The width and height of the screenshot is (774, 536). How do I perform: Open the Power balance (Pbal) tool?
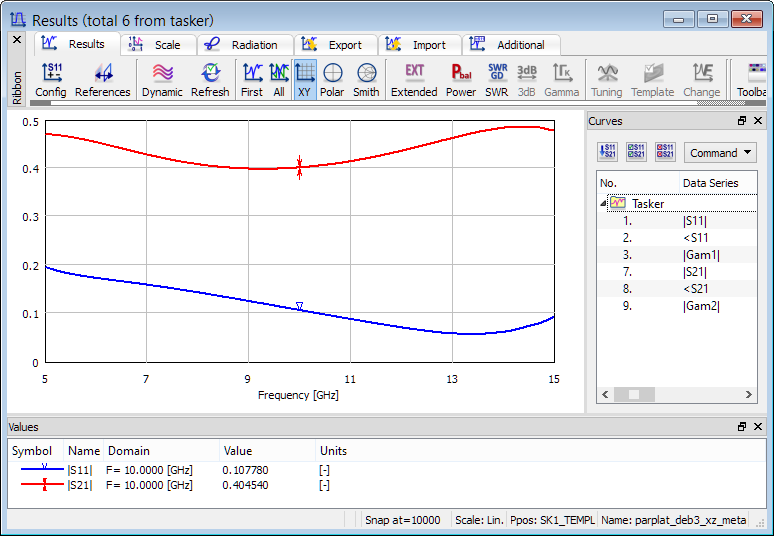click(461, 79)
